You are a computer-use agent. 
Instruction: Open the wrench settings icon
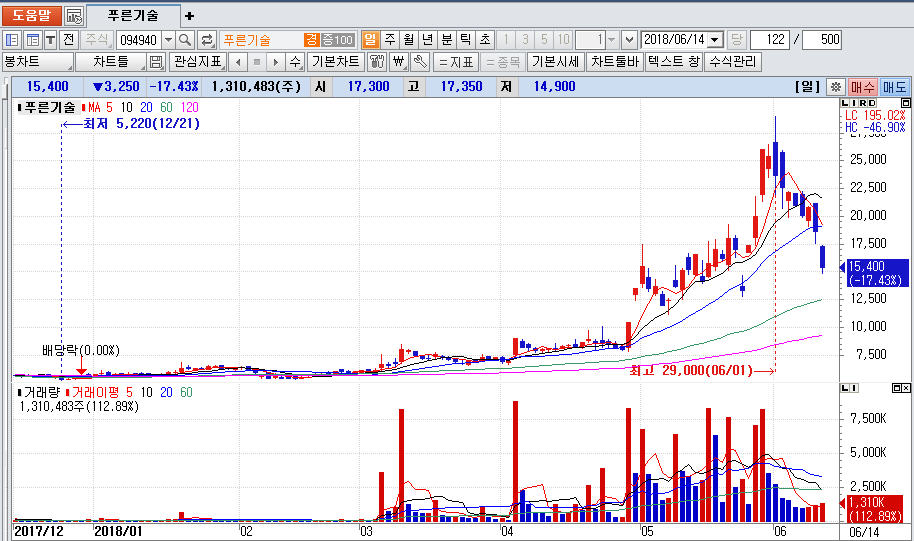point(420,62)
